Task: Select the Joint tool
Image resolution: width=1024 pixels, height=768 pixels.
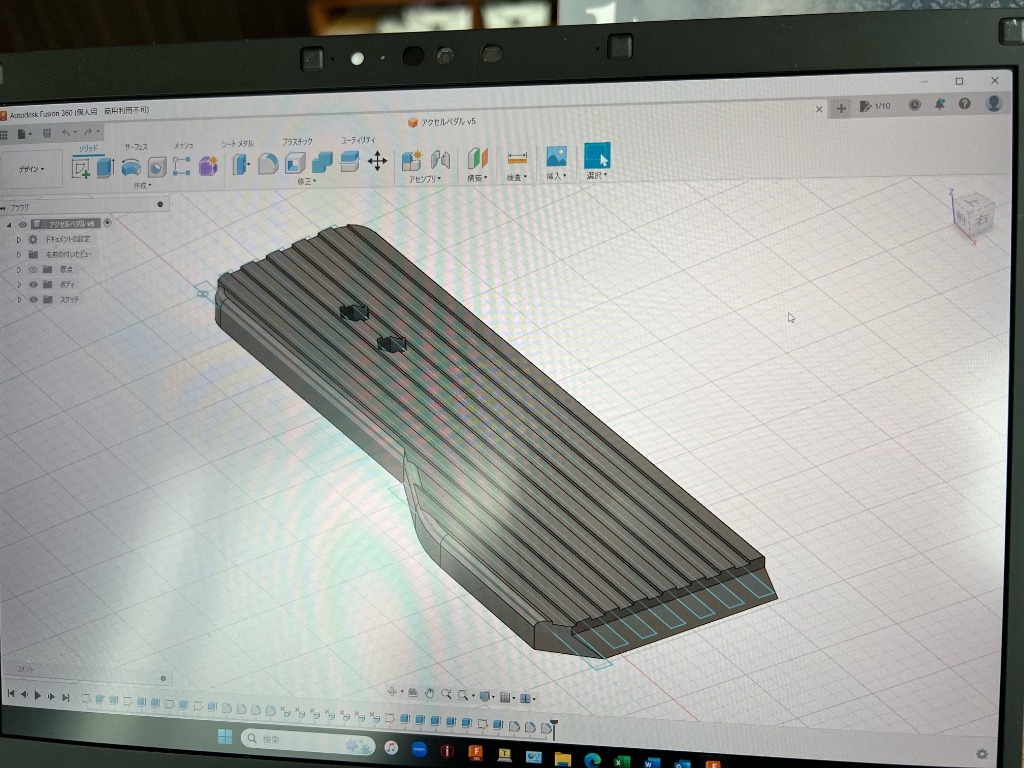Action: click(440, 159)
